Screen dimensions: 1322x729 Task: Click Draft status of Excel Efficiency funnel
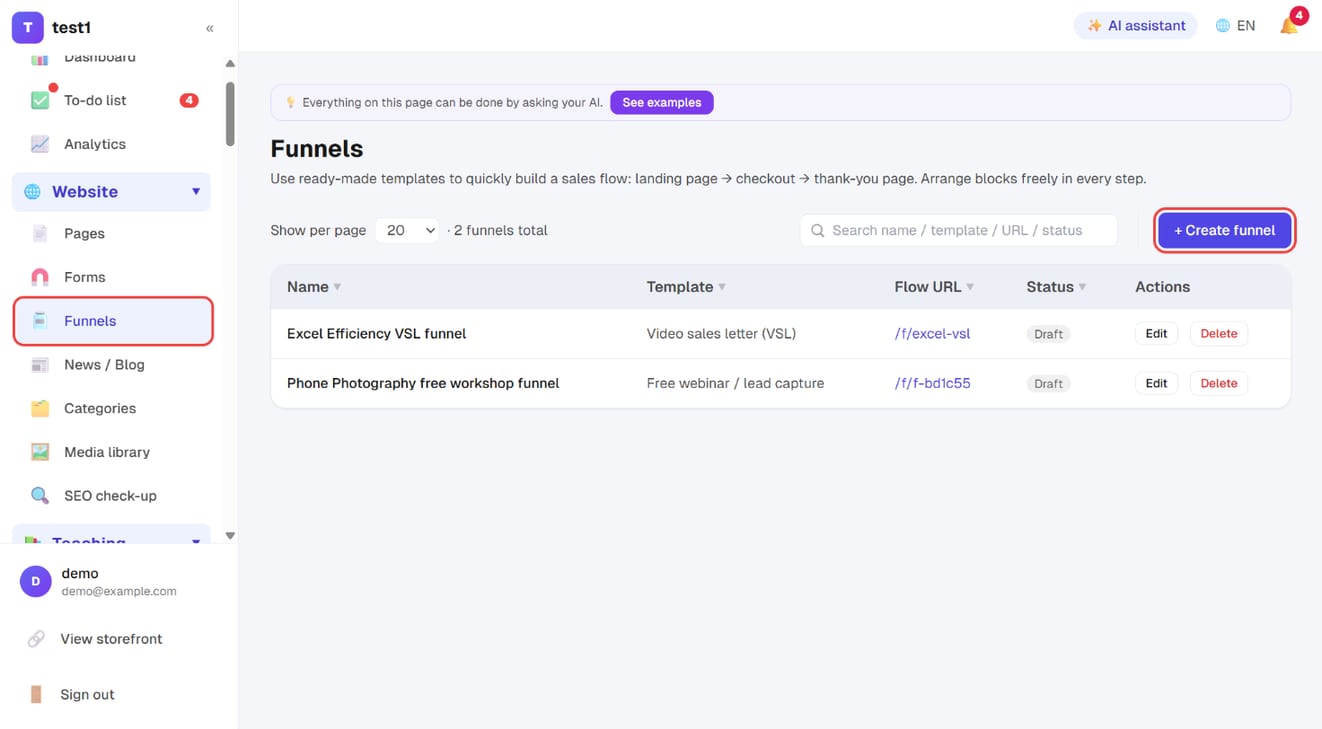click(x=1049, y=334)
